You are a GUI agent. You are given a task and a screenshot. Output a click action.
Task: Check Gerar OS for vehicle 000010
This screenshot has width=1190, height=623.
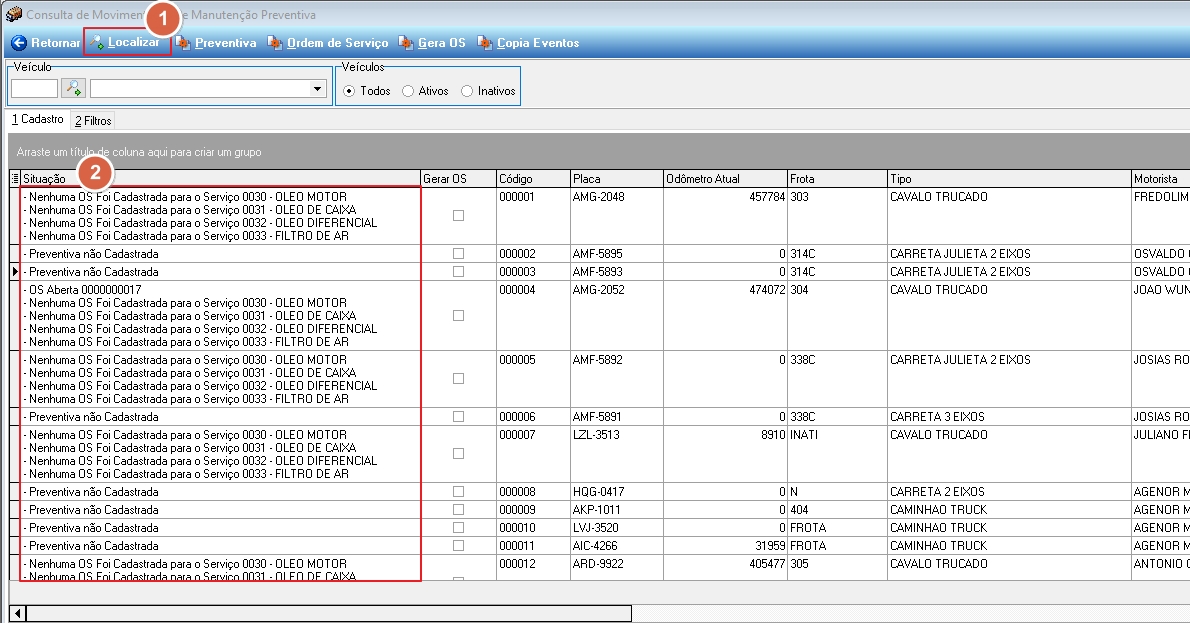click(x=458, y=527)
